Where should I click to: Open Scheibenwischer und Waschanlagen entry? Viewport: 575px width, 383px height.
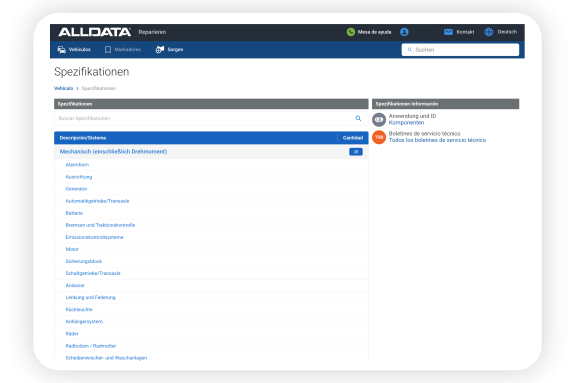tap(106, 358)
